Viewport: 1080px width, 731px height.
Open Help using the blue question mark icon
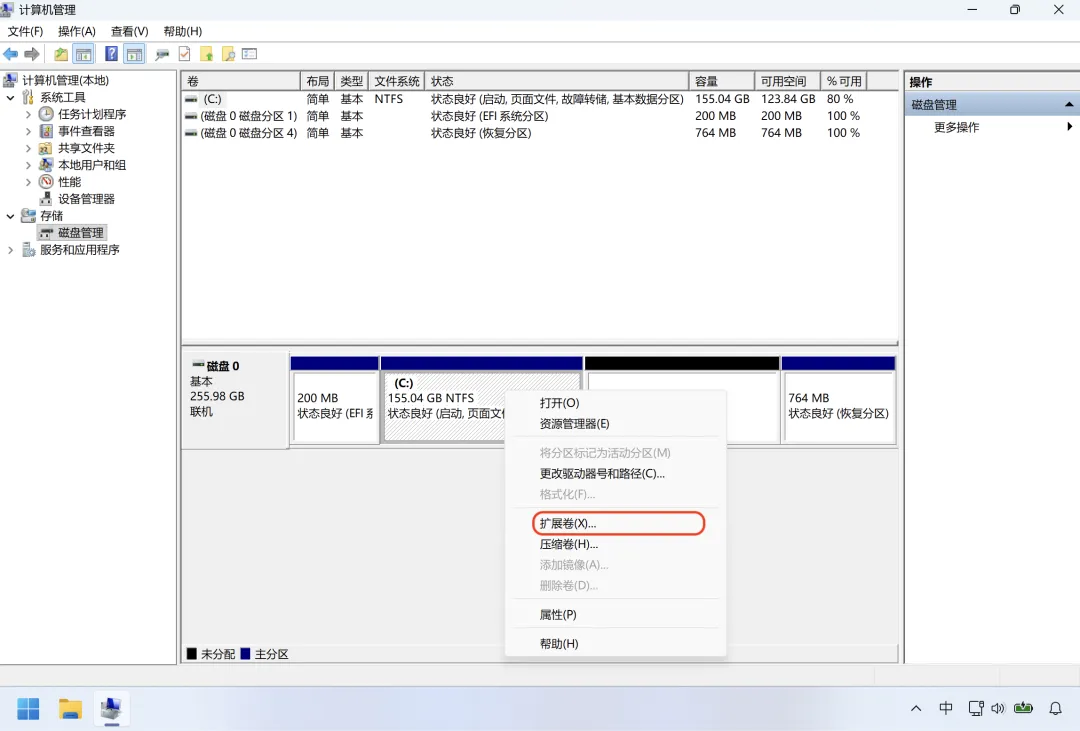(111, 53)
